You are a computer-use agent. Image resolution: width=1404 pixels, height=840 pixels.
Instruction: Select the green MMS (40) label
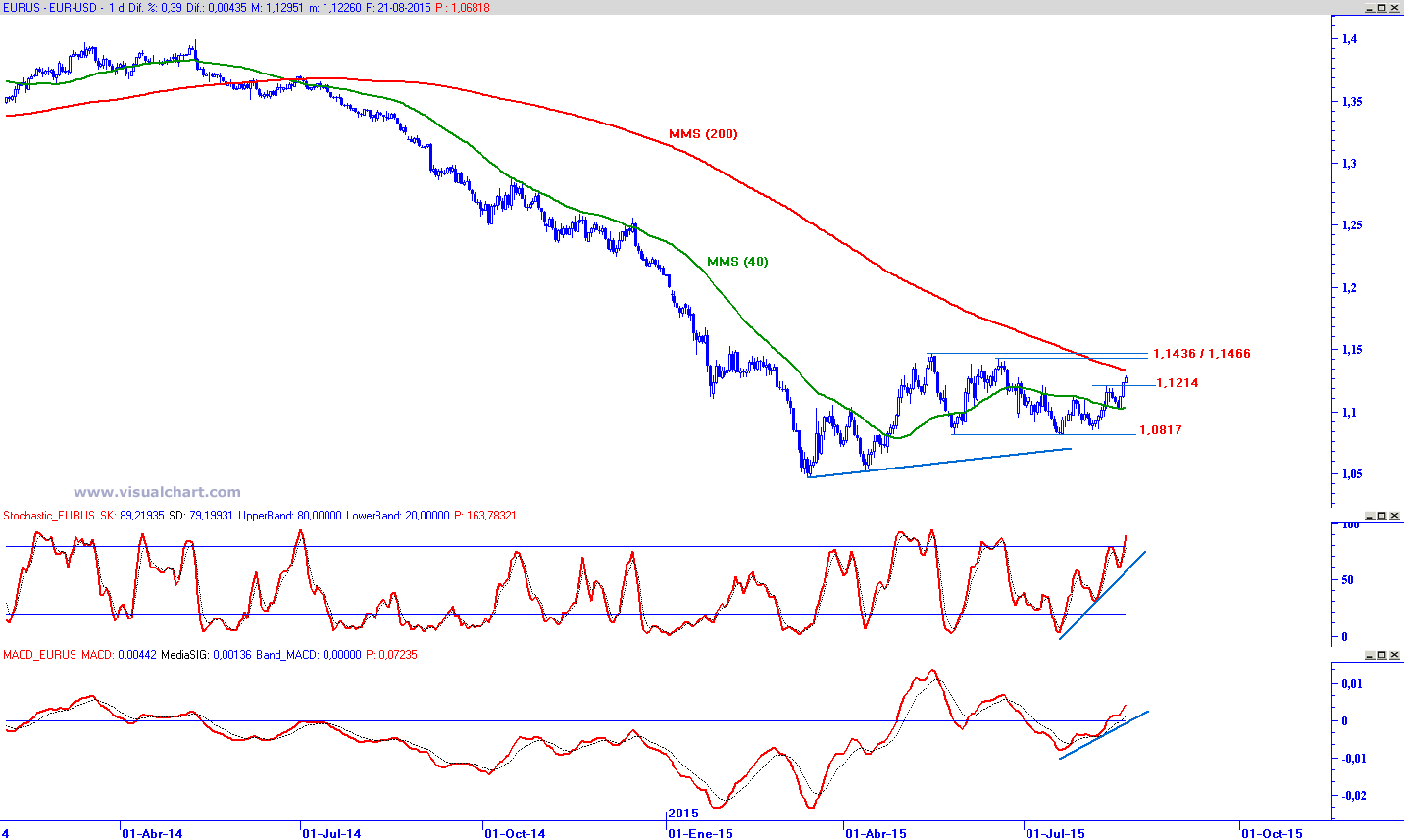click(737, 262)
